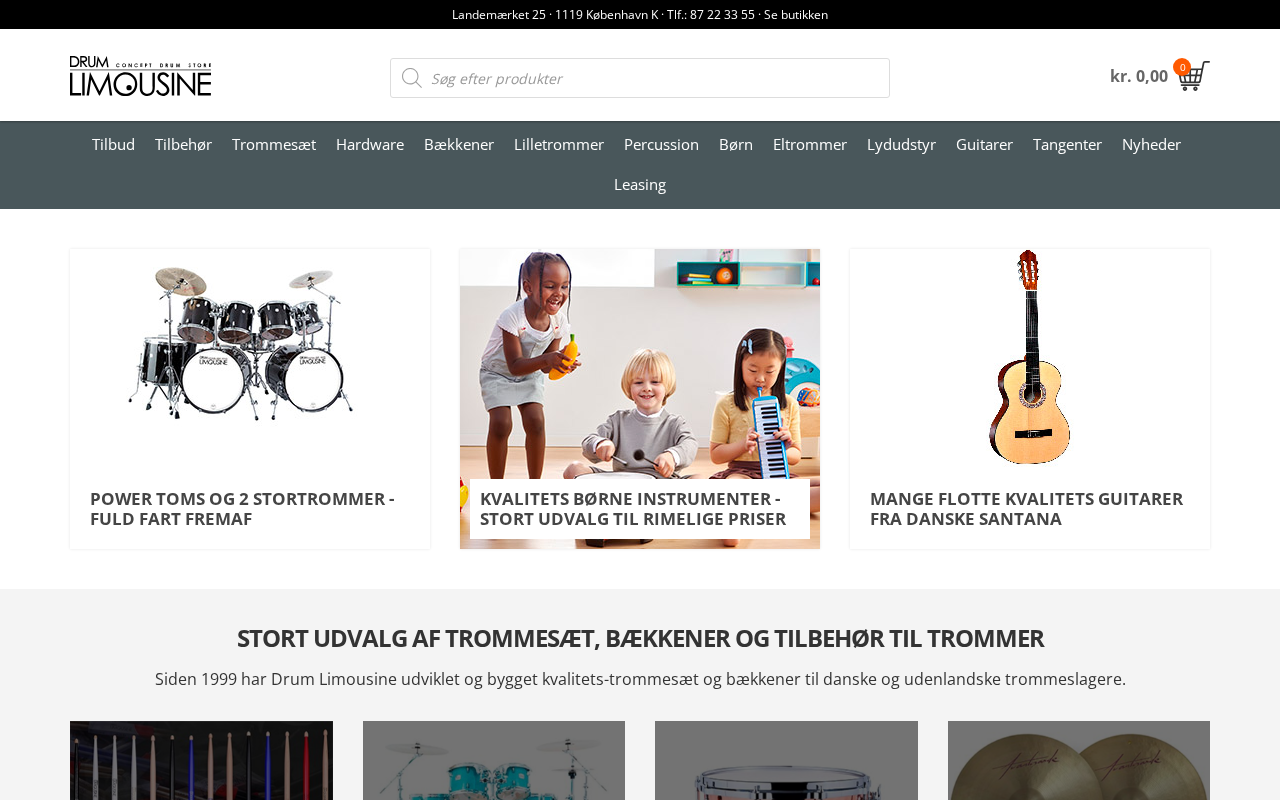
Task: Open the Eltrommer category
Action: coord(810,144)
